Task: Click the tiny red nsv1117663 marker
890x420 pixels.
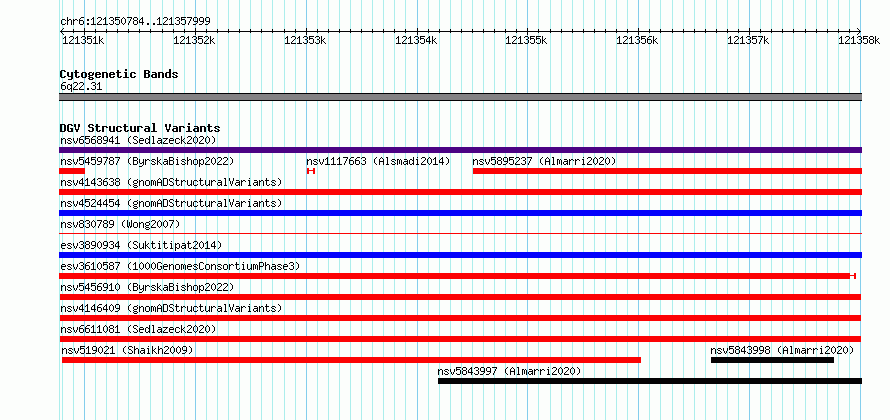Action: pos(310,171)
